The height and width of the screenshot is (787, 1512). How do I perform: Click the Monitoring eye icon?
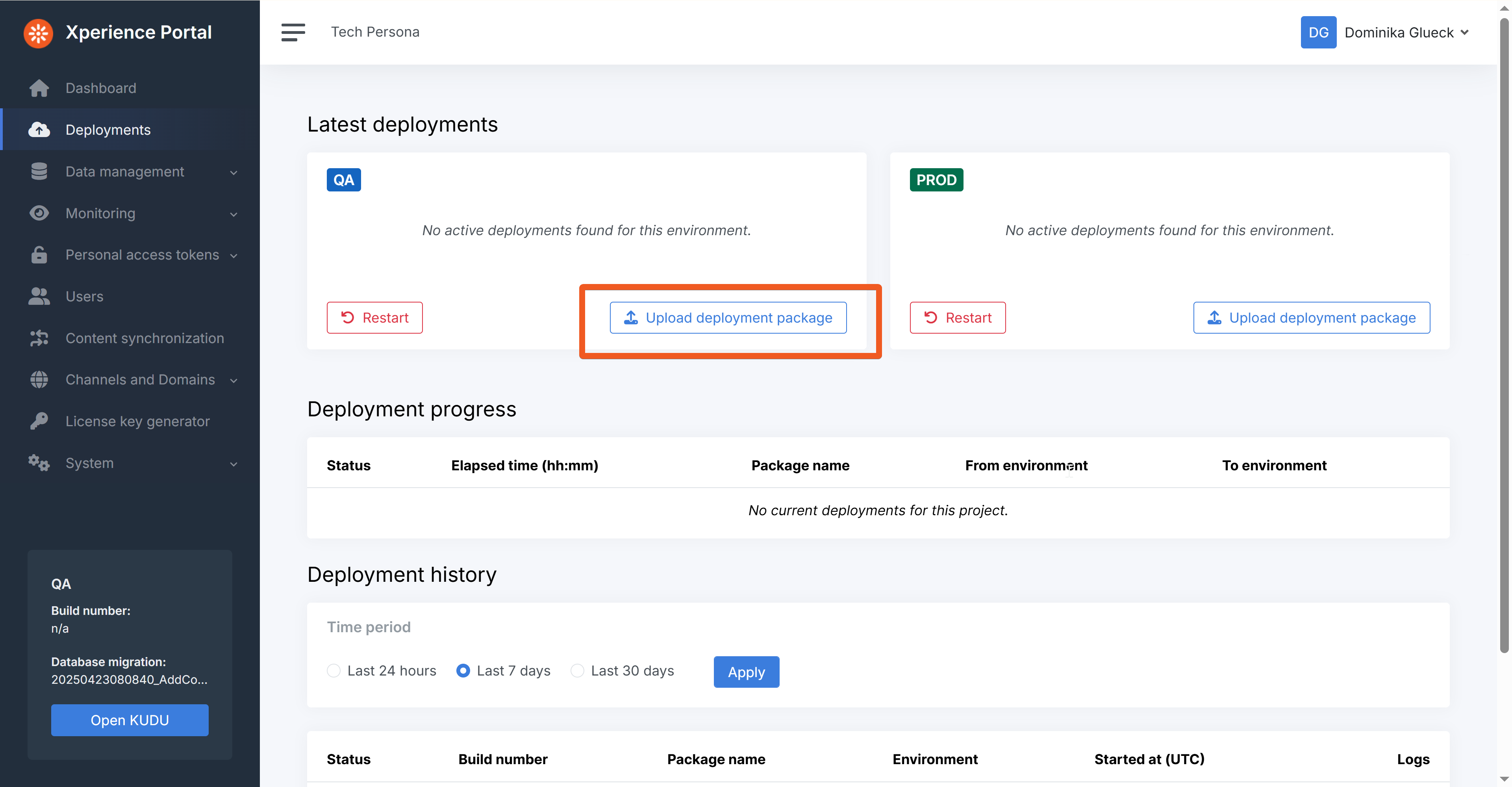coord(39,213)
